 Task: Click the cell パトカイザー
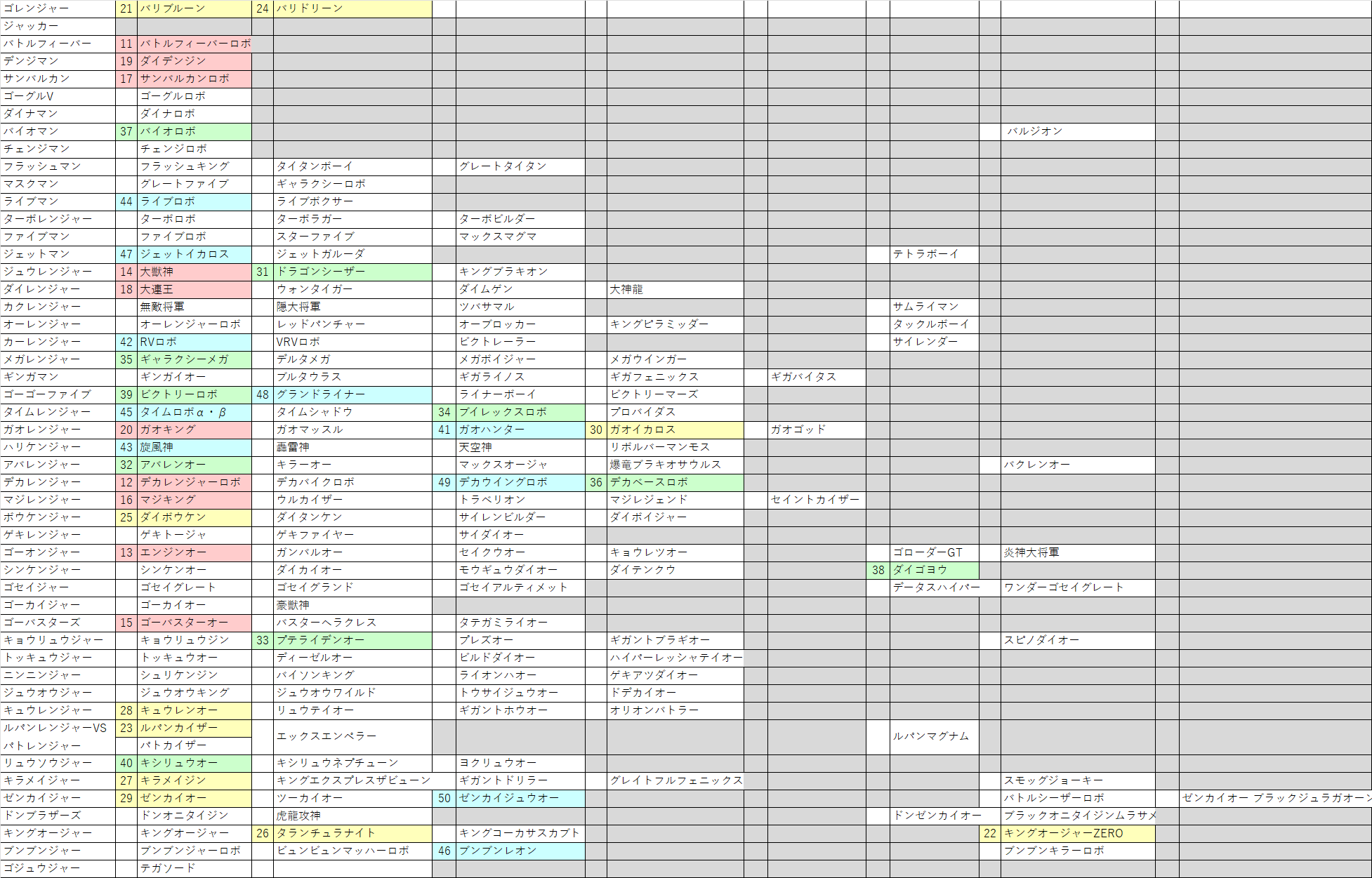(194, 745)
